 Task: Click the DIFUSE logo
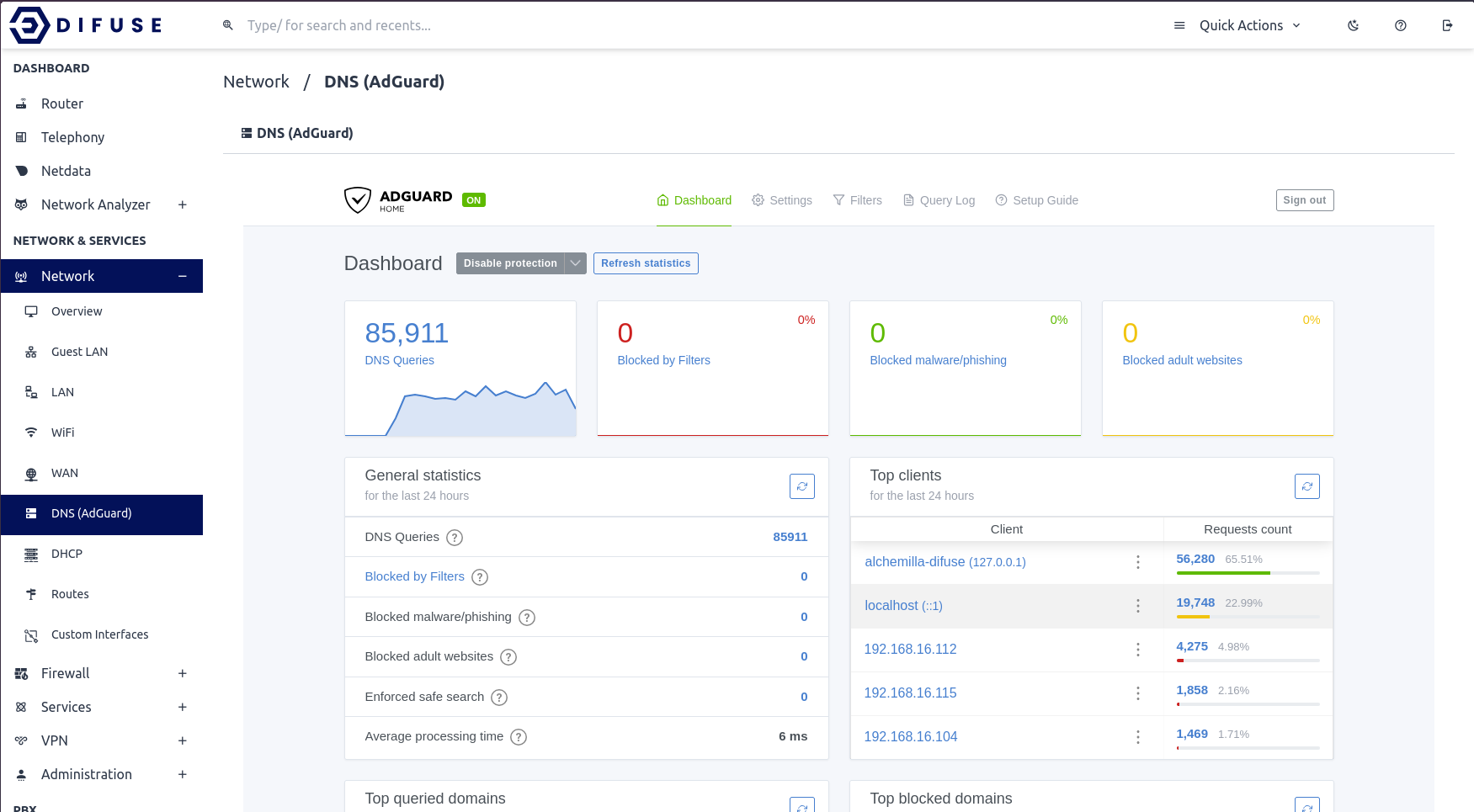tap(85, 25)
